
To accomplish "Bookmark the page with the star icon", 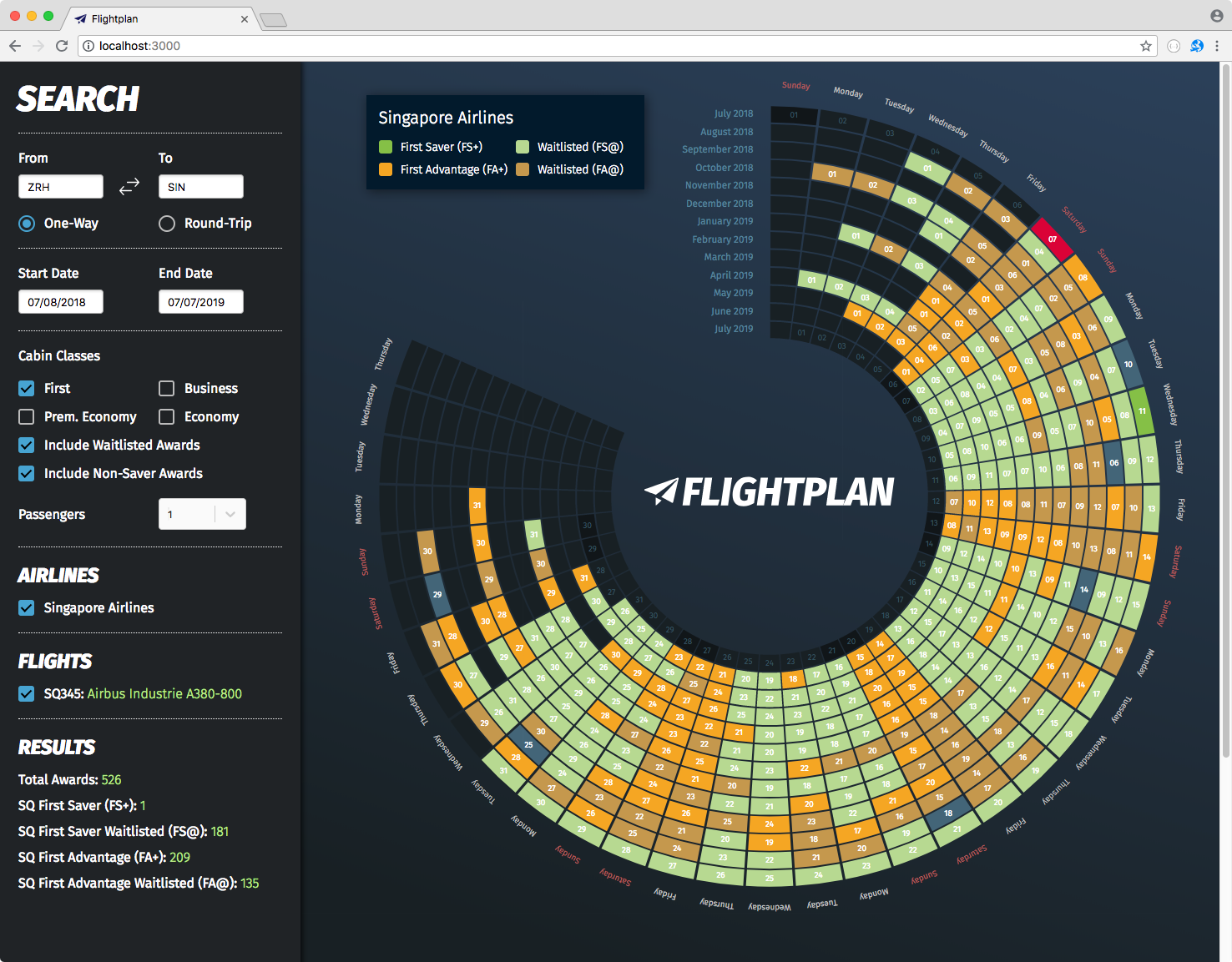I will pos(1146,46).
